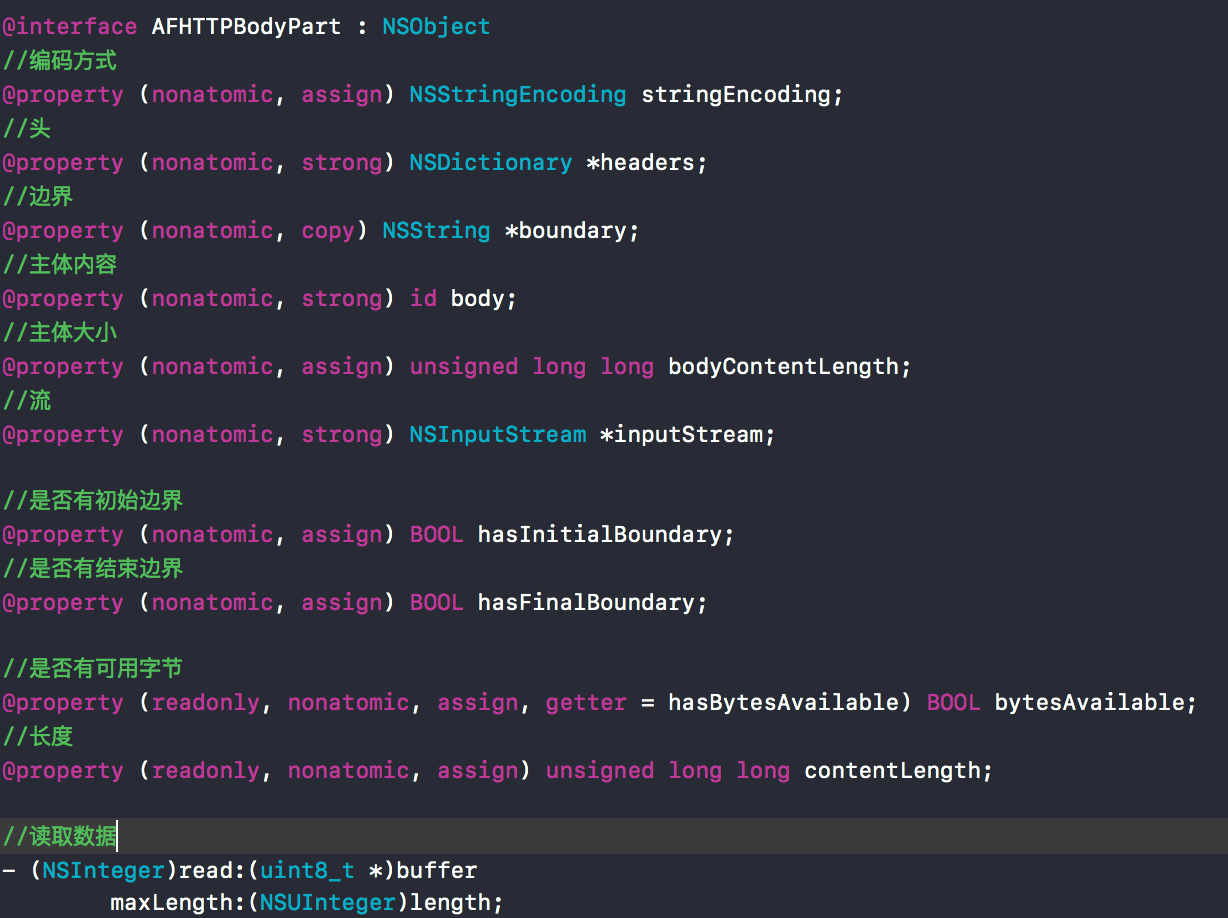Click readonly attribute on bytesAvailable line
Screen dimensions: 1228x918
point(205,702)
